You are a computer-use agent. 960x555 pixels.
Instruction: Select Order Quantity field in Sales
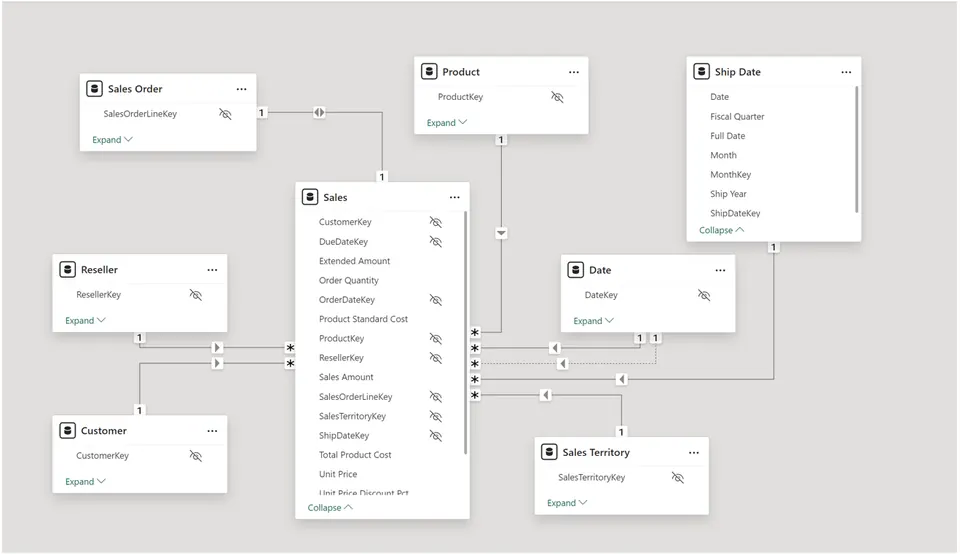pyautogui.click(x=349, y=281)
